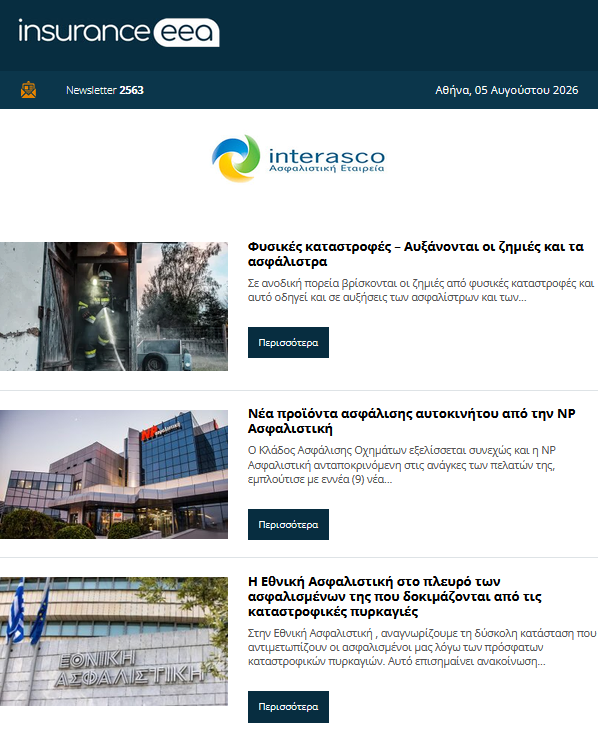Viewport: 599px width, 735px height.
Task: Open headline Η Εθνική Ασφαλιστική στο πλευρό
Action: point(395,596)
